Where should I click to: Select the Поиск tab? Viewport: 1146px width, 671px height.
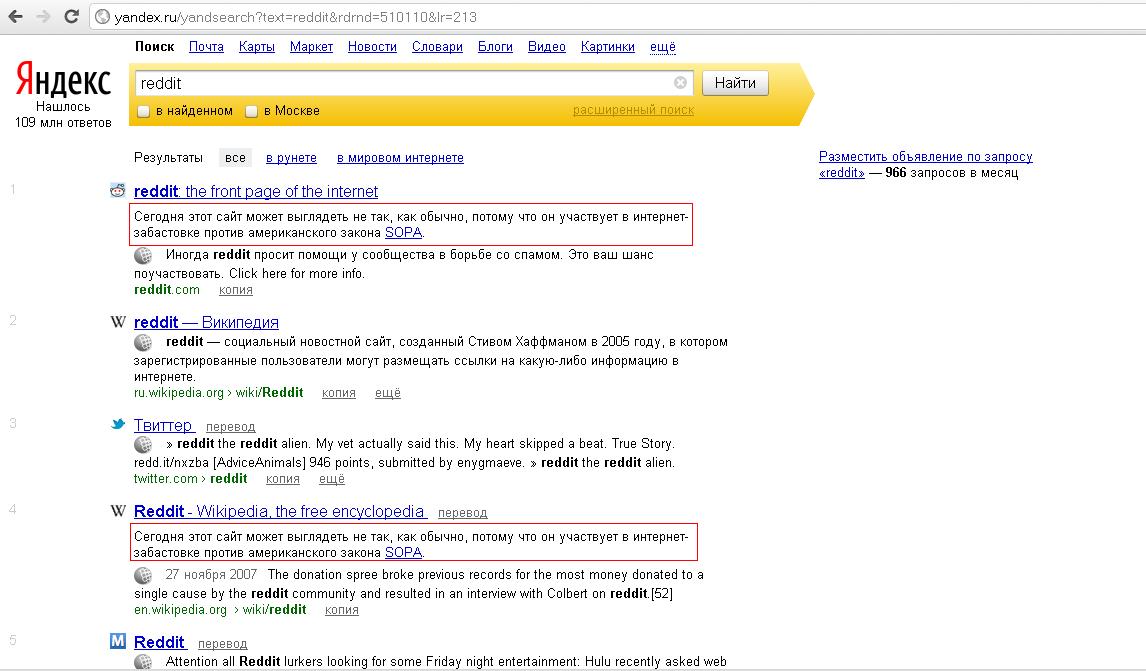155,46
